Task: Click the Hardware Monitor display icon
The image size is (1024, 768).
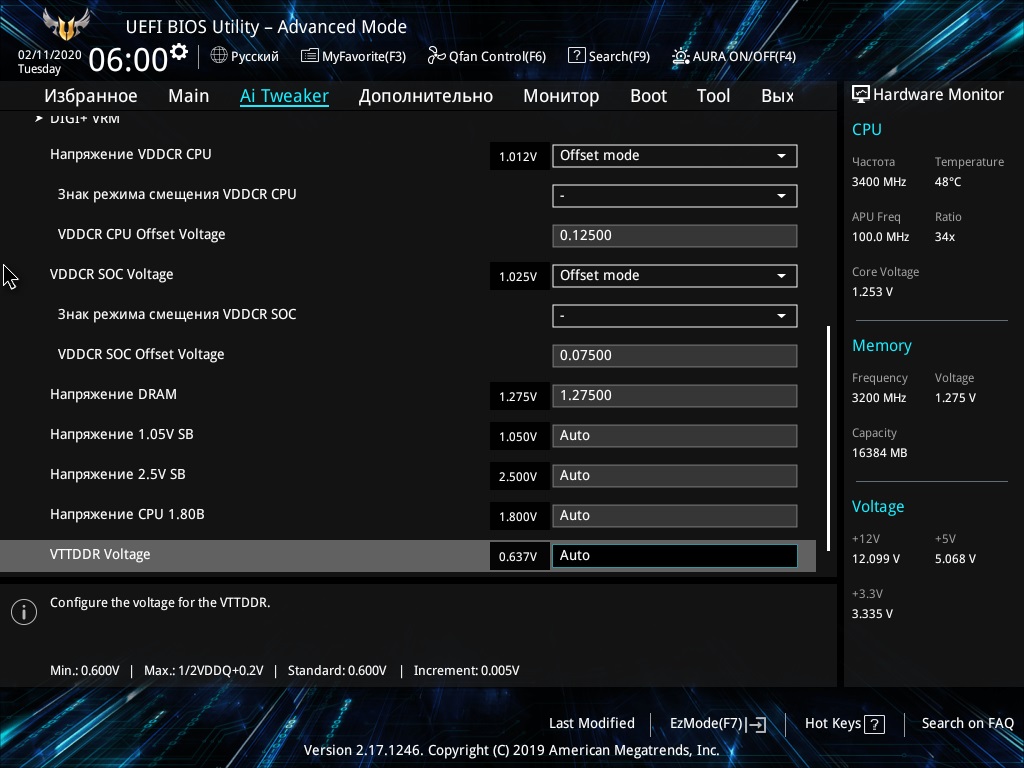Action: [x=861, y=94]
